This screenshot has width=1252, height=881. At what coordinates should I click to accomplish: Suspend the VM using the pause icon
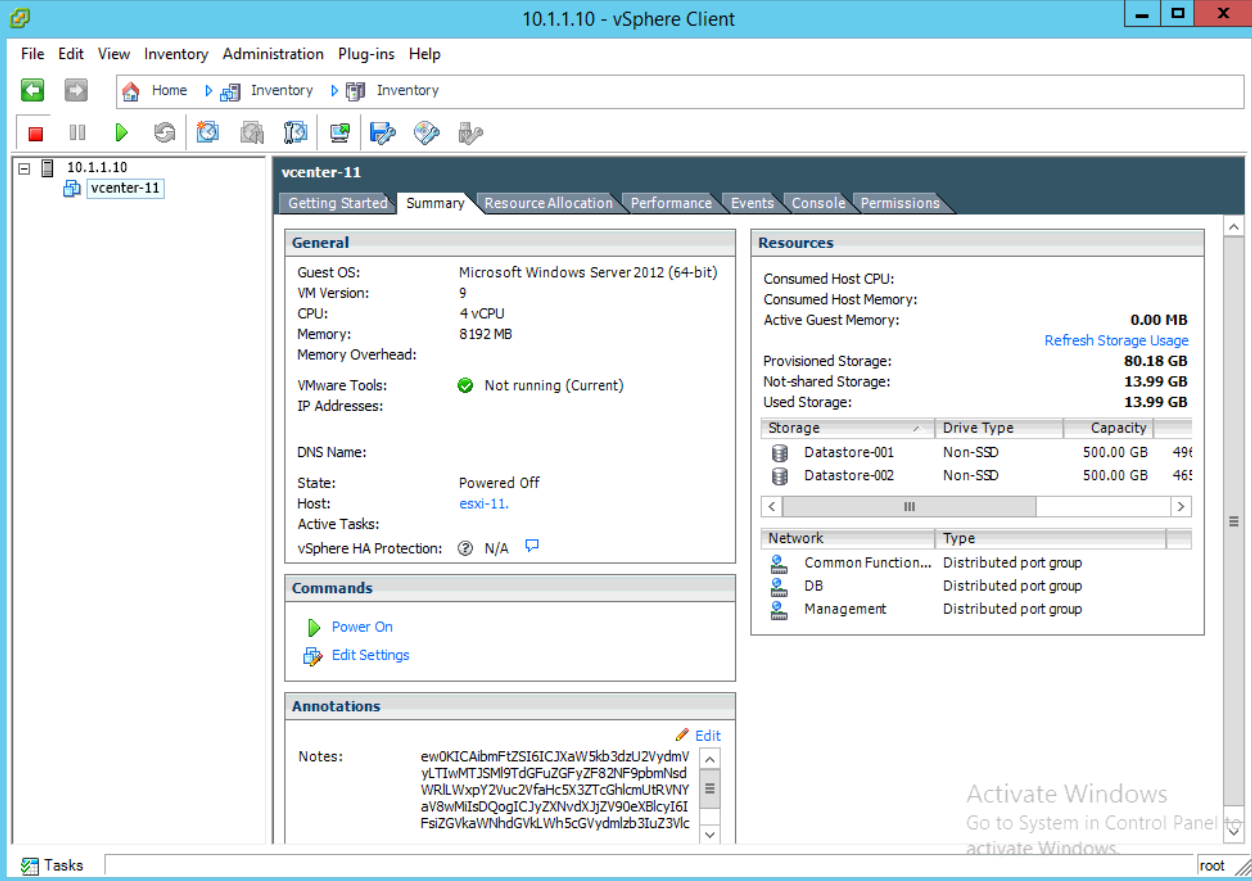tap(76, 131)
